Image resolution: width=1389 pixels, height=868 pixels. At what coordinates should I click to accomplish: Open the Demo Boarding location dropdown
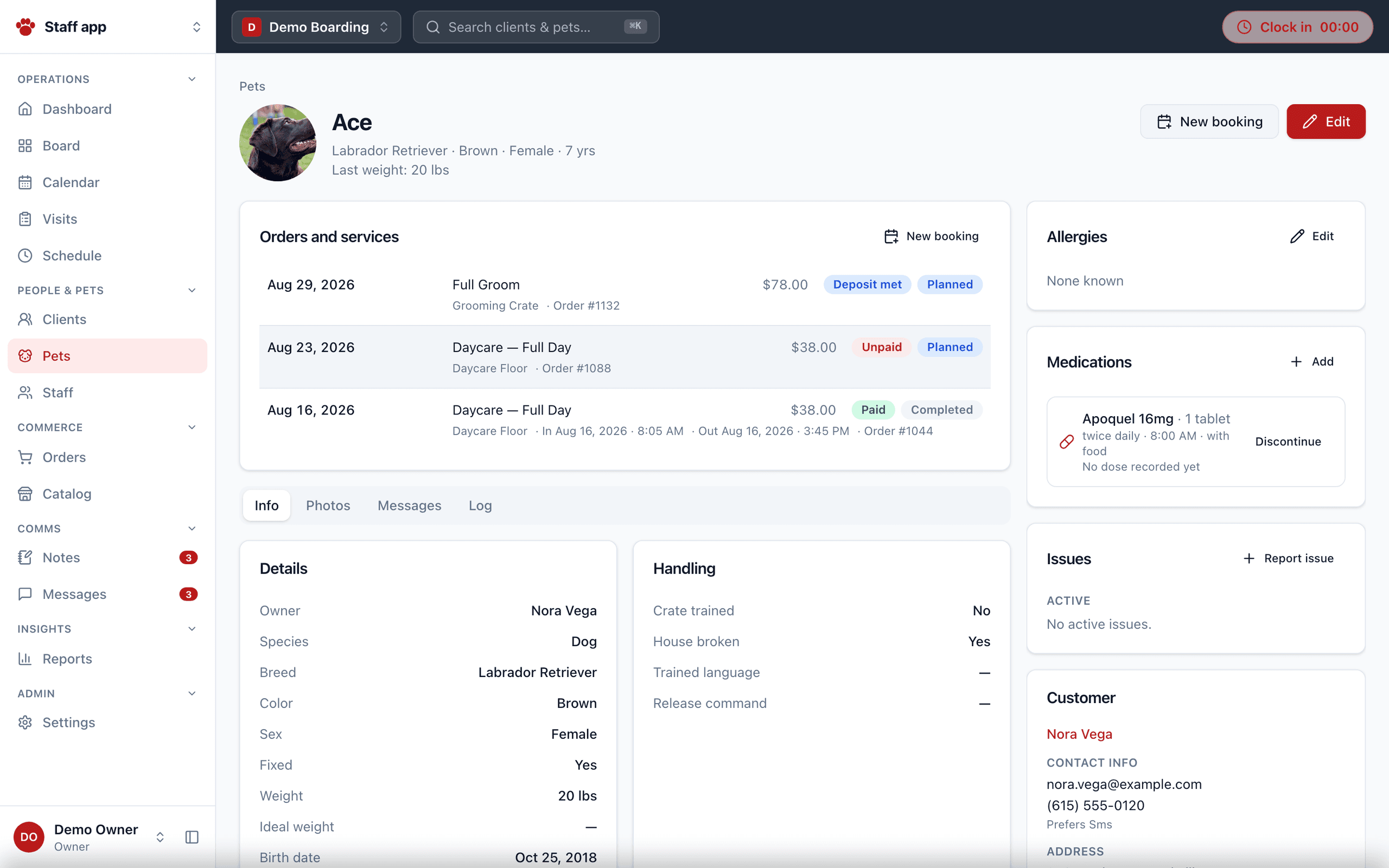click(316, 27)
